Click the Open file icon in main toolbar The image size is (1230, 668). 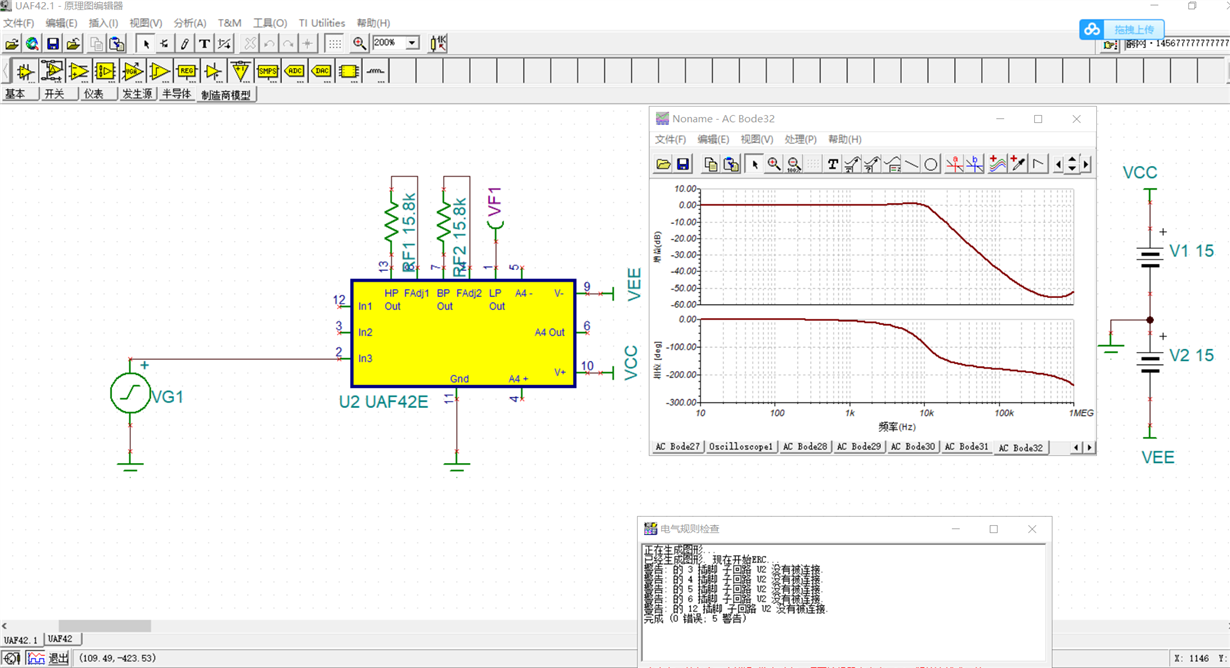(x=12, y=43)
